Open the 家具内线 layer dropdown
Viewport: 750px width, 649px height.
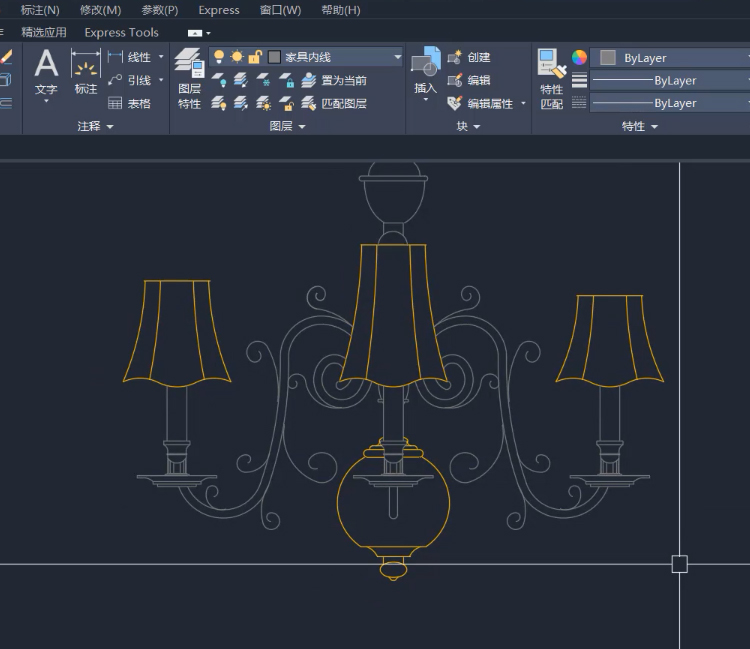(x=397, y=57)
